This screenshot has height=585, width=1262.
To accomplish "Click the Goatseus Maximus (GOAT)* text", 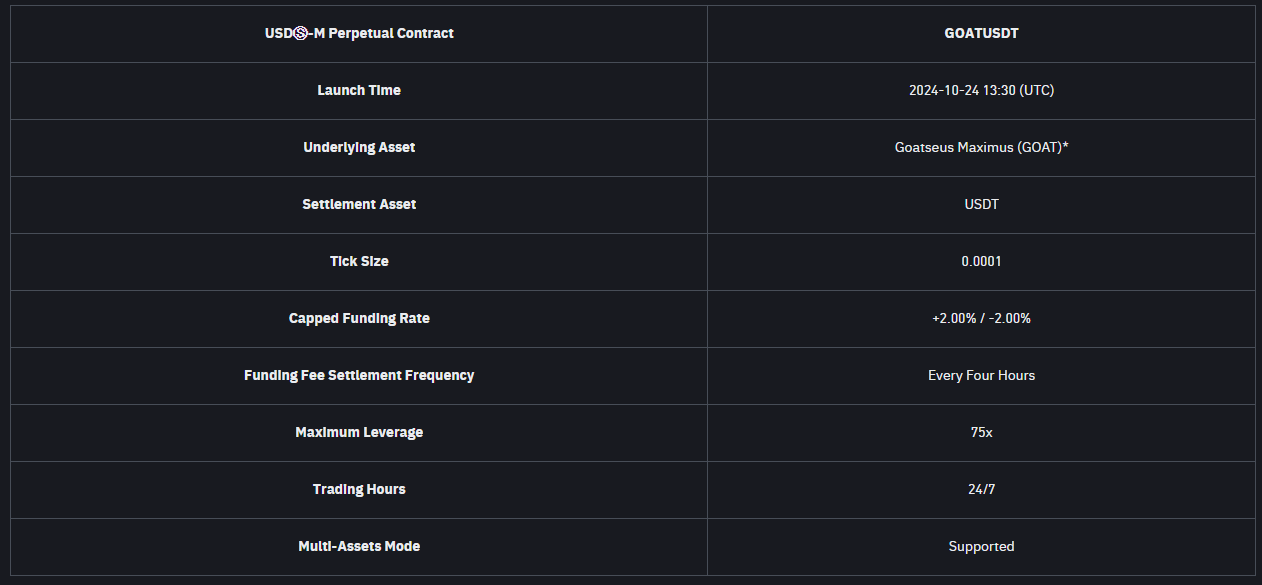I will pyautogui.click(x=981, y=147).
